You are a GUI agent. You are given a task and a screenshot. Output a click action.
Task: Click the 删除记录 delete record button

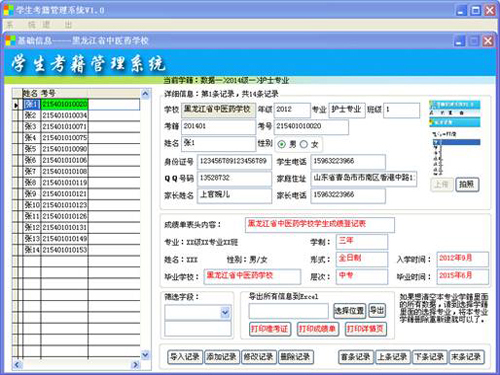(x=295, y=357)
